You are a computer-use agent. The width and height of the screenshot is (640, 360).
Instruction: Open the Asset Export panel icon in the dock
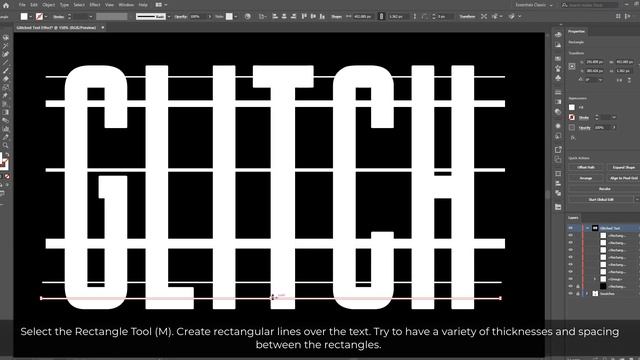(558, 150)
